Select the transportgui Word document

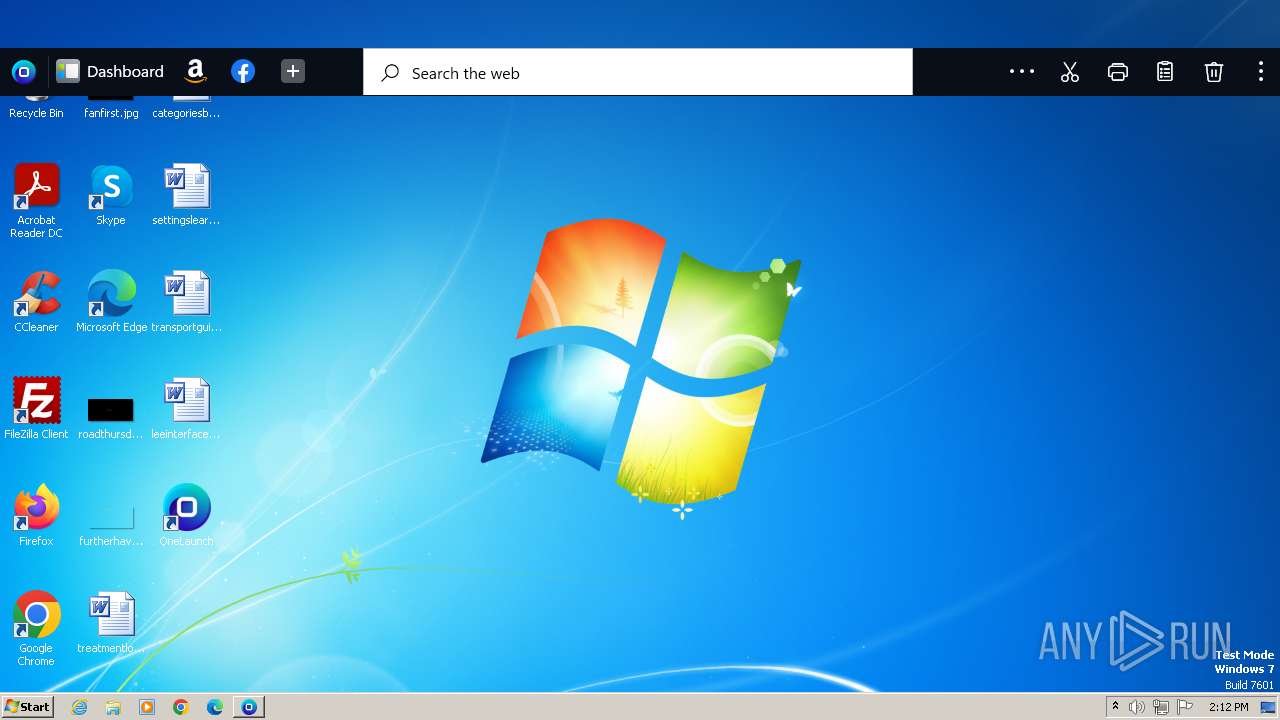tap(186, 302)
